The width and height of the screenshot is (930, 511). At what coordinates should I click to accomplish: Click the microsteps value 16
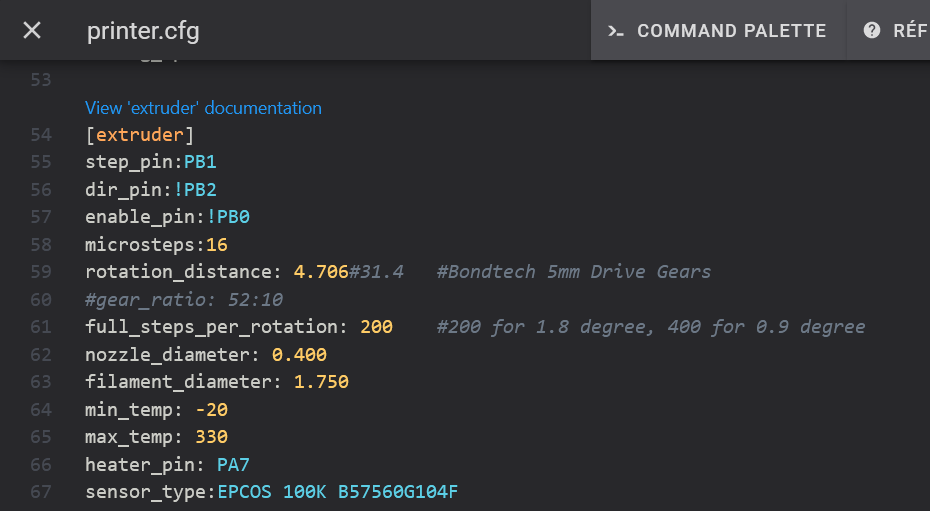217,244
